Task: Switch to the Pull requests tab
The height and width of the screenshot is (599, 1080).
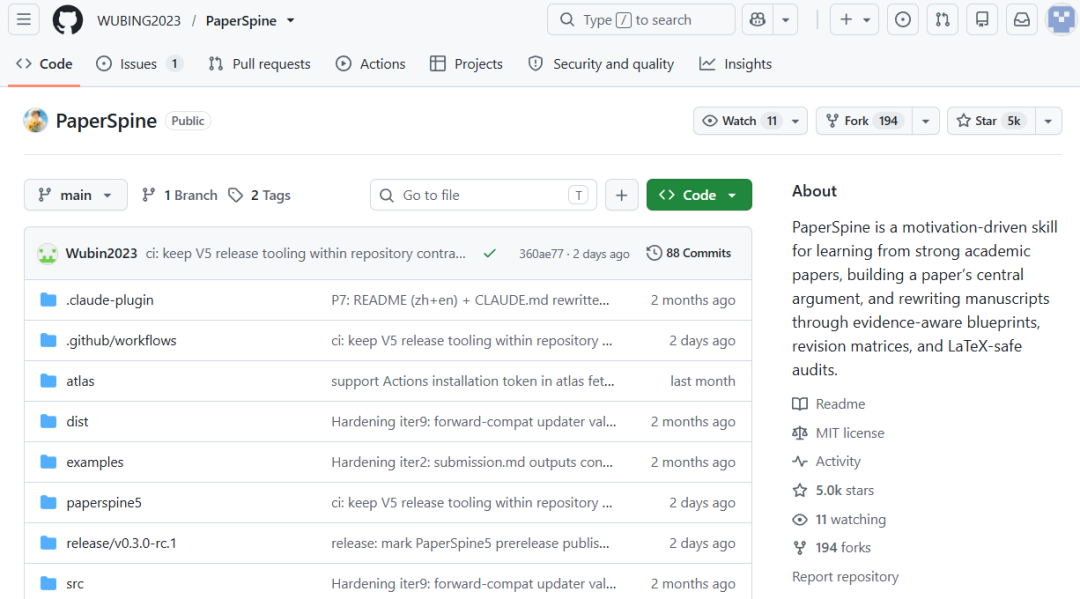Action: (x=260, y=64)
